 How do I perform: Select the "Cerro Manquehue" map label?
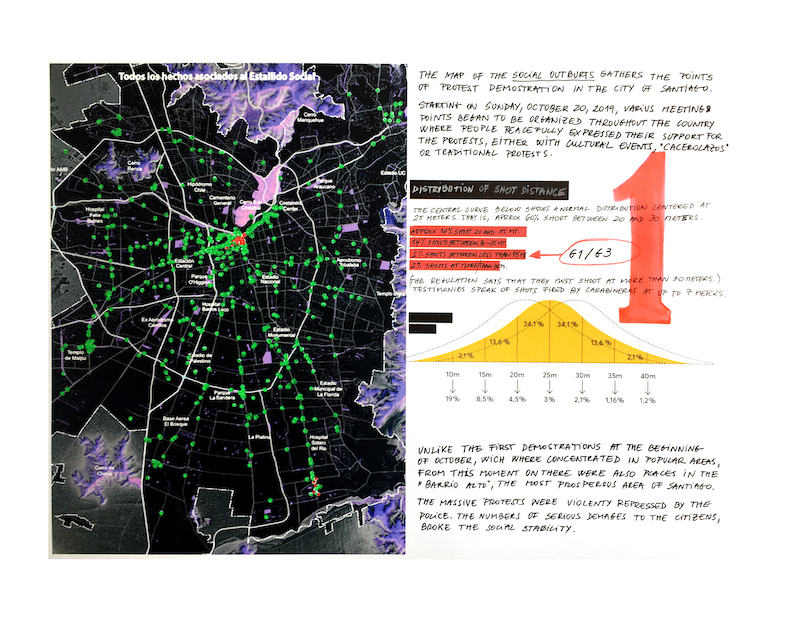pos(310,117)
